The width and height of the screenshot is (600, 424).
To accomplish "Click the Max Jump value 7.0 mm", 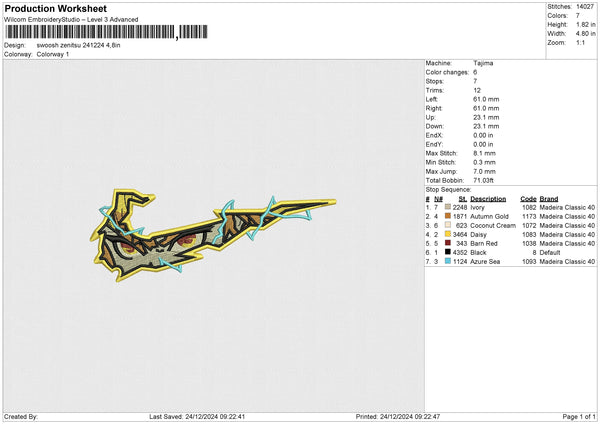I will (484, 171).
